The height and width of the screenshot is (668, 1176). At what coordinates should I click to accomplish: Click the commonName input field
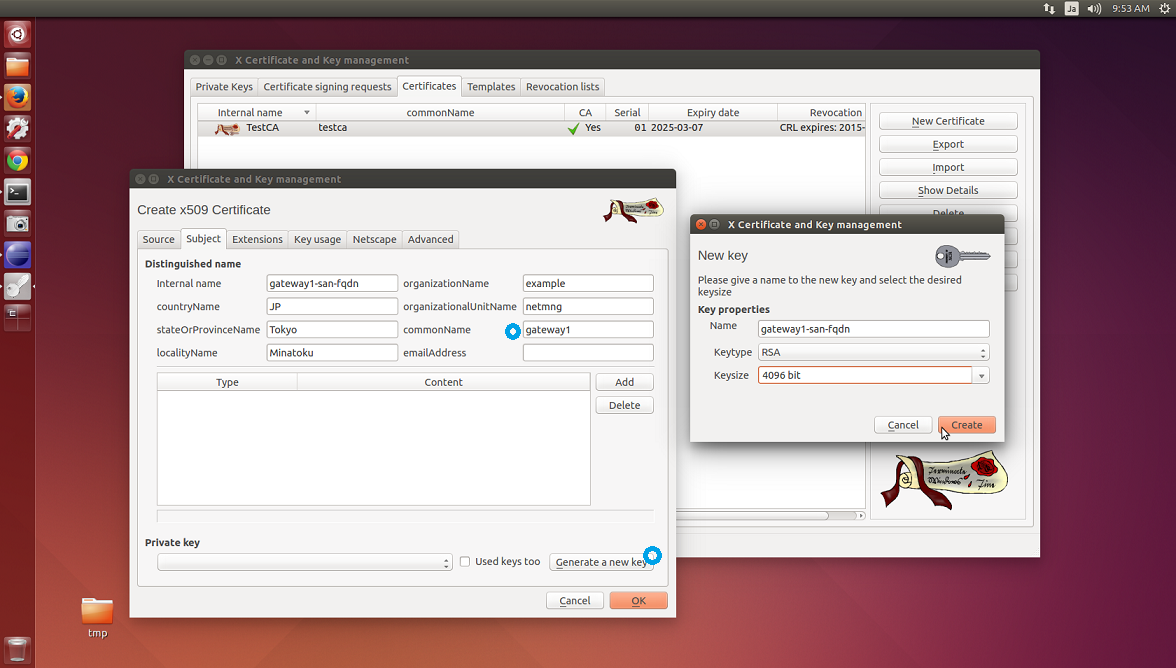[x=588, y=330]
